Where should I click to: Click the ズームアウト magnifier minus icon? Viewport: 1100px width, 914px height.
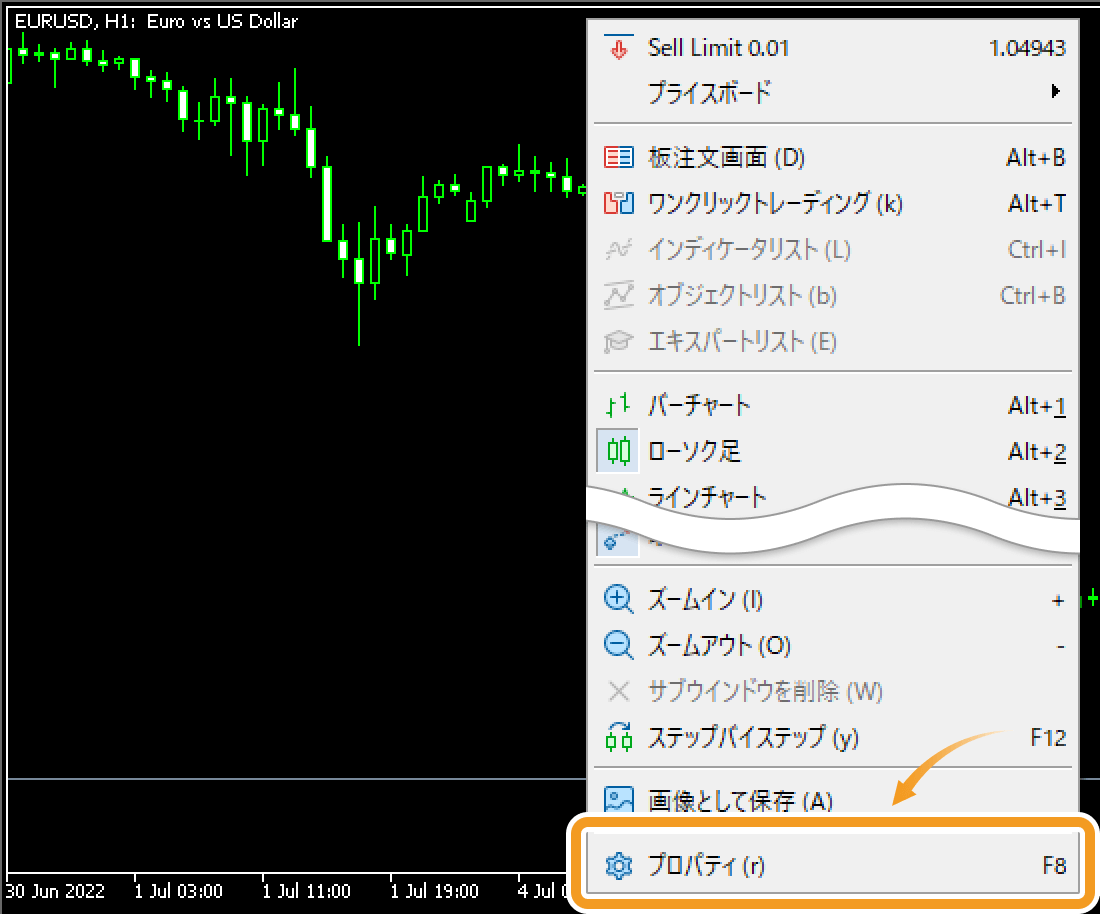point(619,645)
